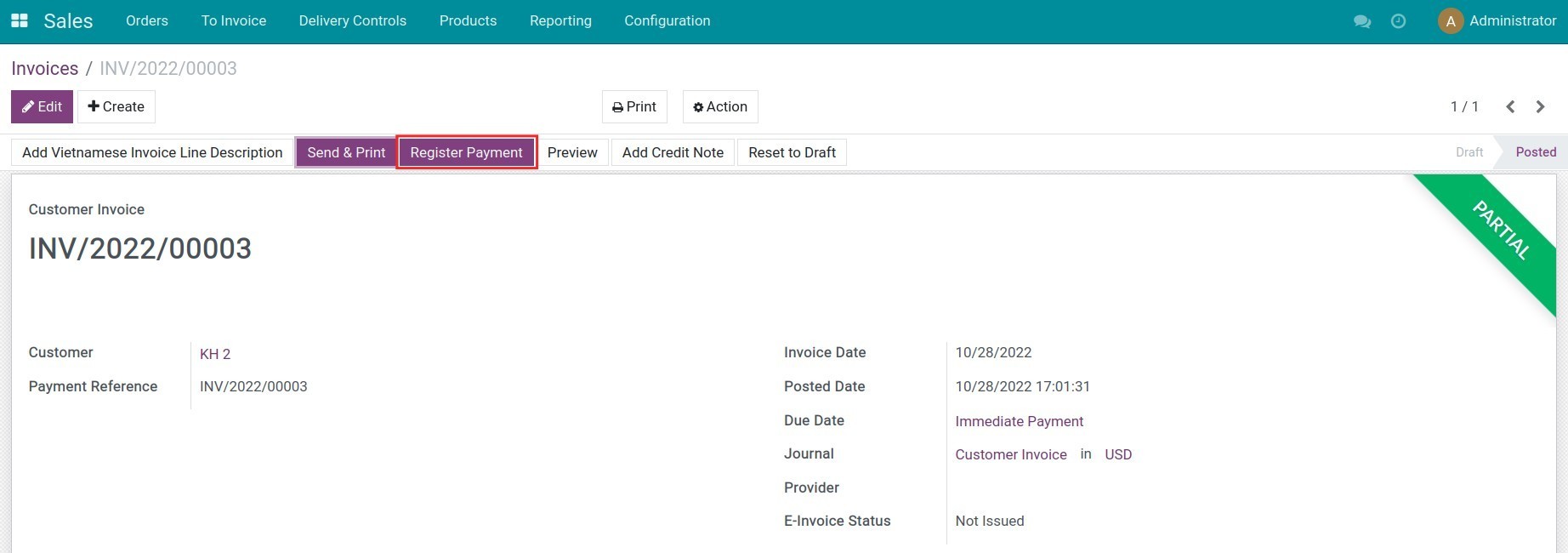The image size is (1568, 553).
Task: Select the Posted status stage
Action: 1536,152
